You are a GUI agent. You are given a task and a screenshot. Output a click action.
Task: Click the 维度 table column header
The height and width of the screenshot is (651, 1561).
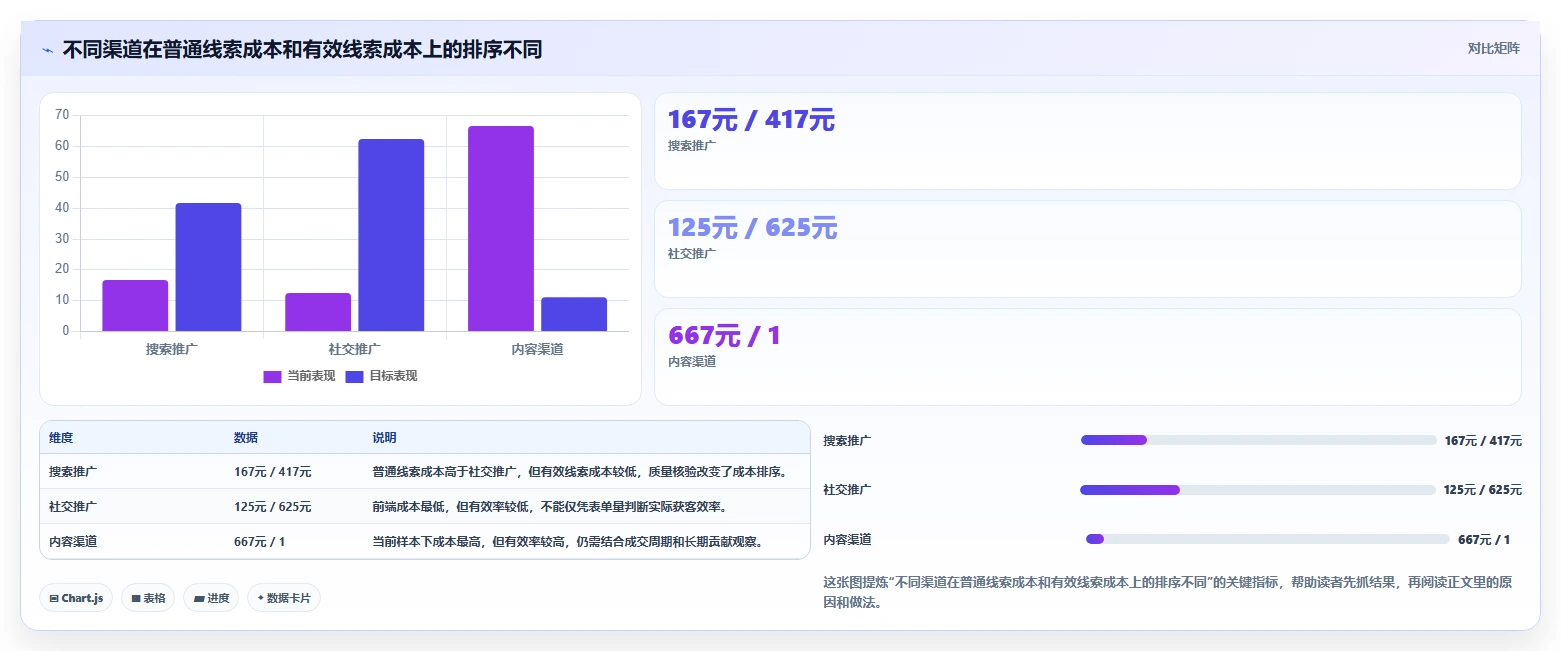pos(61,438)
